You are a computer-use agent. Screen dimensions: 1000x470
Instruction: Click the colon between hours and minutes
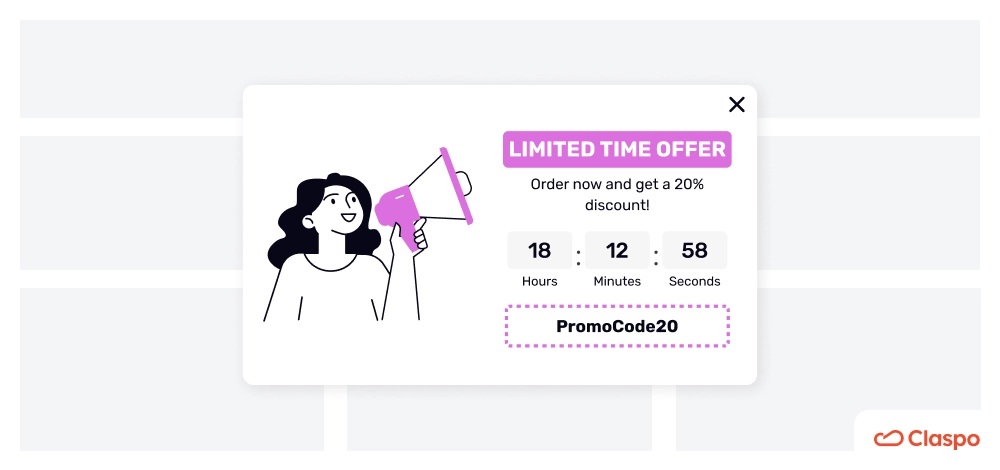[x=578, y=257]
